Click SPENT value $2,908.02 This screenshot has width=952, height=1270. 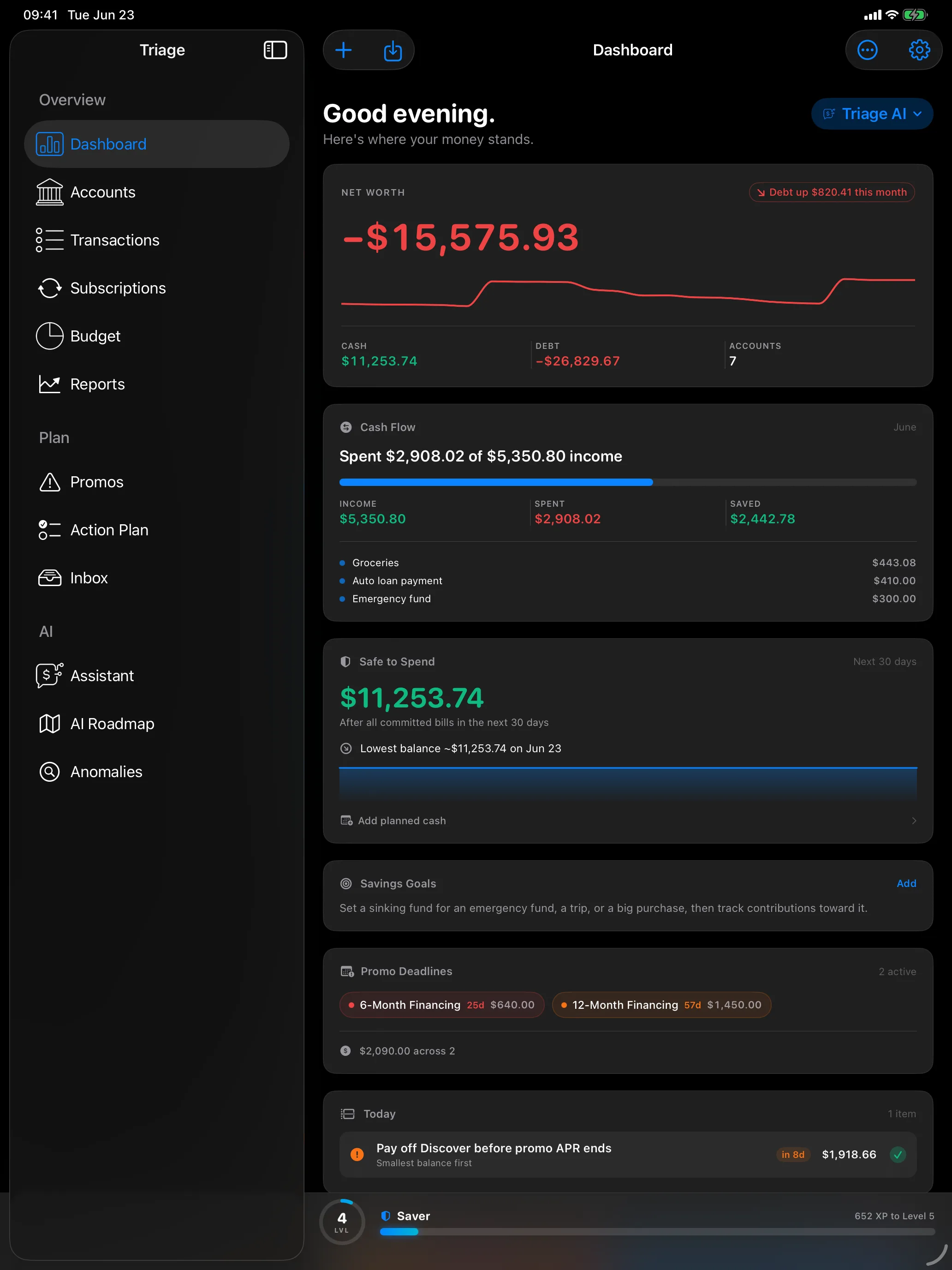567,519
